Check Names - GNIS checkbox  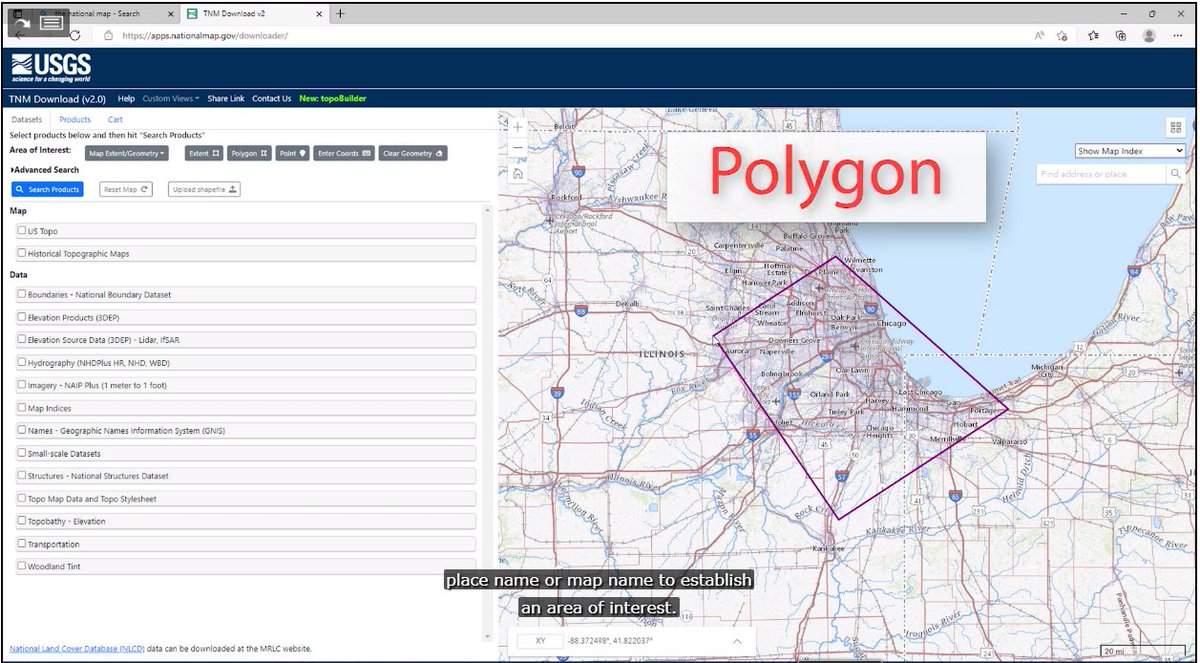point(21,430)
